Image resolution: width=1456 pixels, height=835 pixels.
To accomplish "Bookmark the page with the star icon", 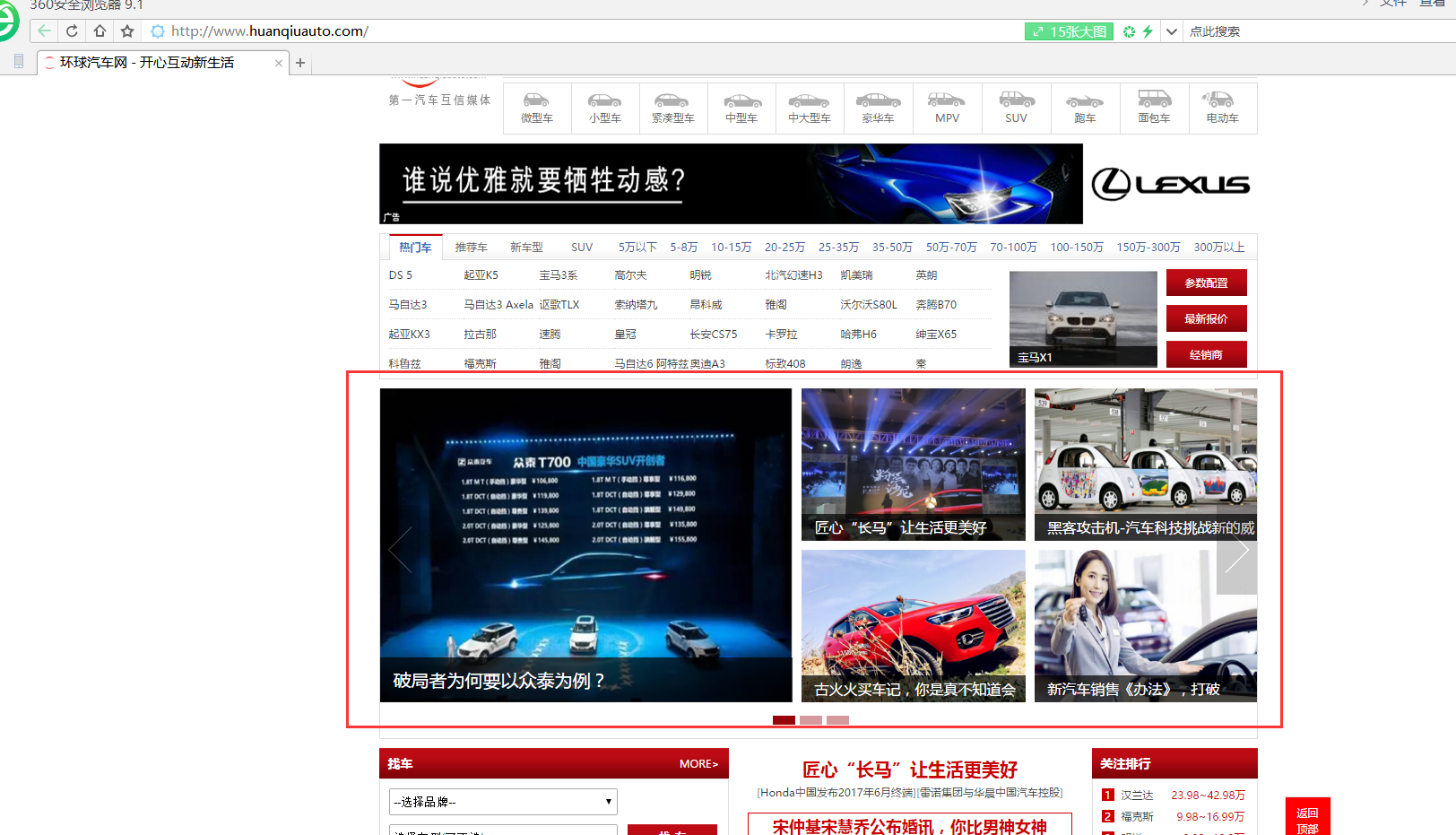I will pos(127,31).
